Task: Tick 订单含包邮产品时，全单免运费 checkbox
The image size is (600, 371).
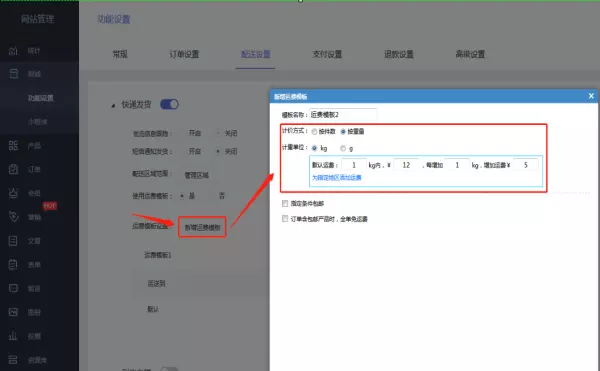Action: click(285, 219)
